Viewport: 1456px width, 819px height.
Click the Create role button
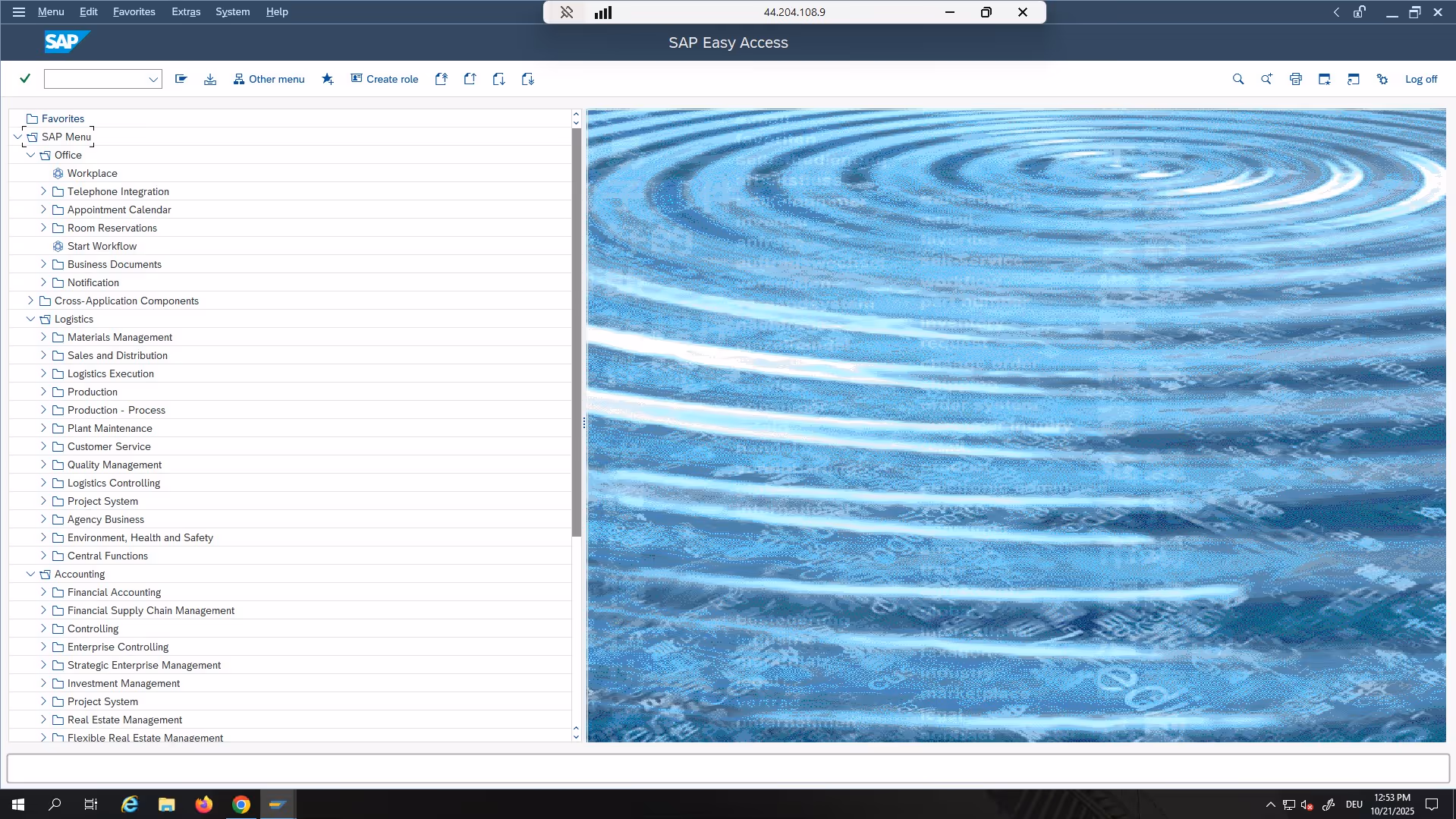(x=385, y=79)
